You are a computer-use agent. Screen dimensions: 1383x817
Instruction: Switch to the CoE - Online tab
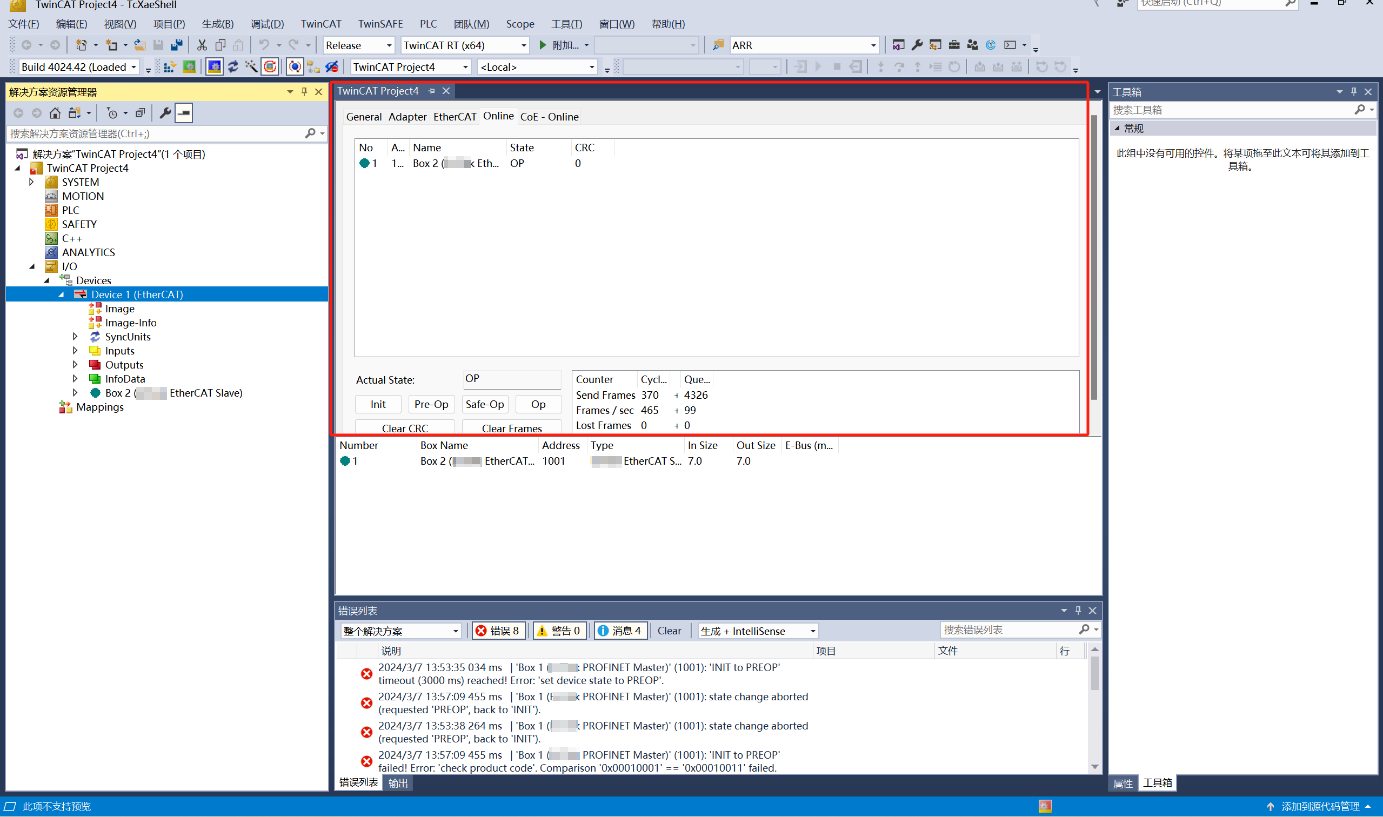pyautogui.click(x=549, y=117)
